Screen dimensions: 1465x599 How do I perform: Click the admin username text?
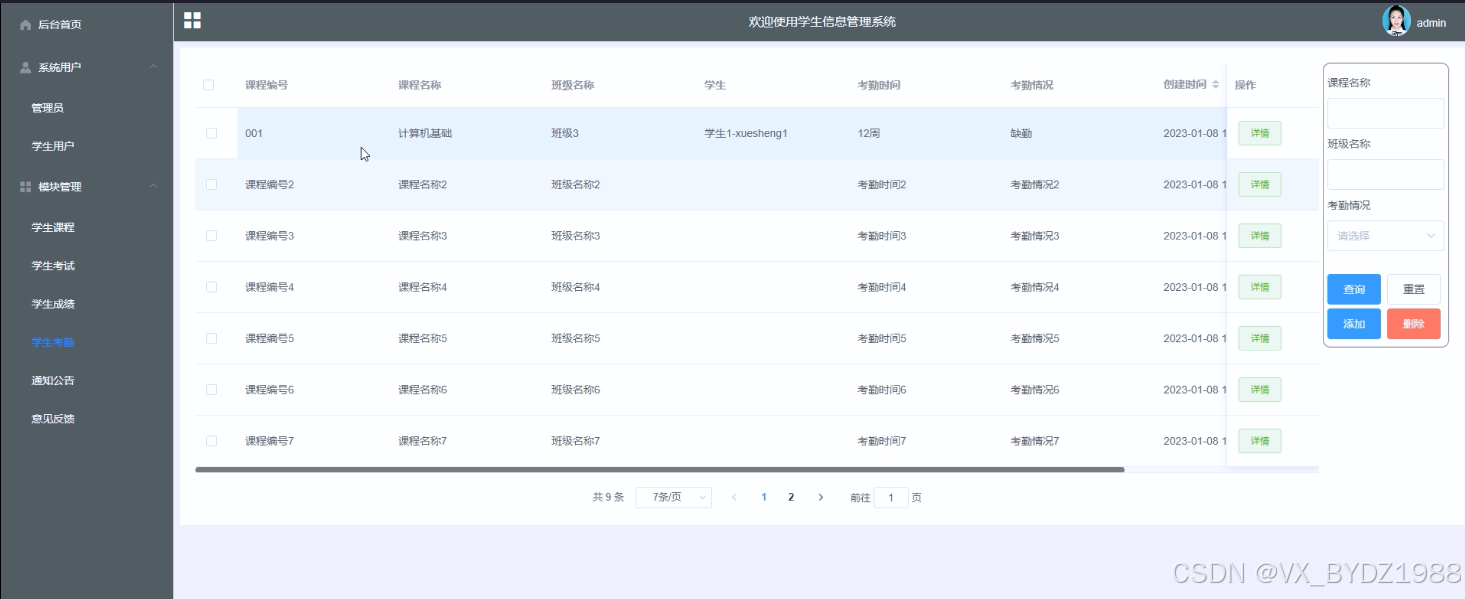(x=1431, y=23)
